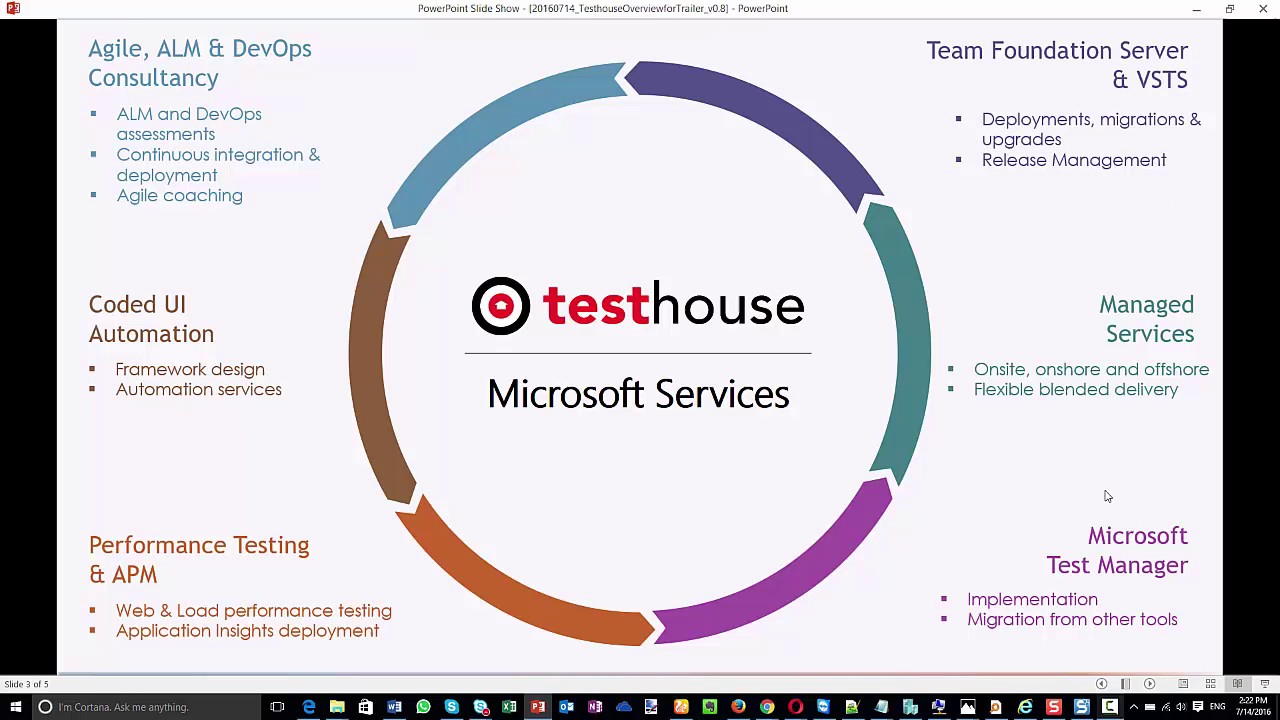Click 'Agile coaching' bullet
The image size is (1280, 720).
tap(179, 195)
